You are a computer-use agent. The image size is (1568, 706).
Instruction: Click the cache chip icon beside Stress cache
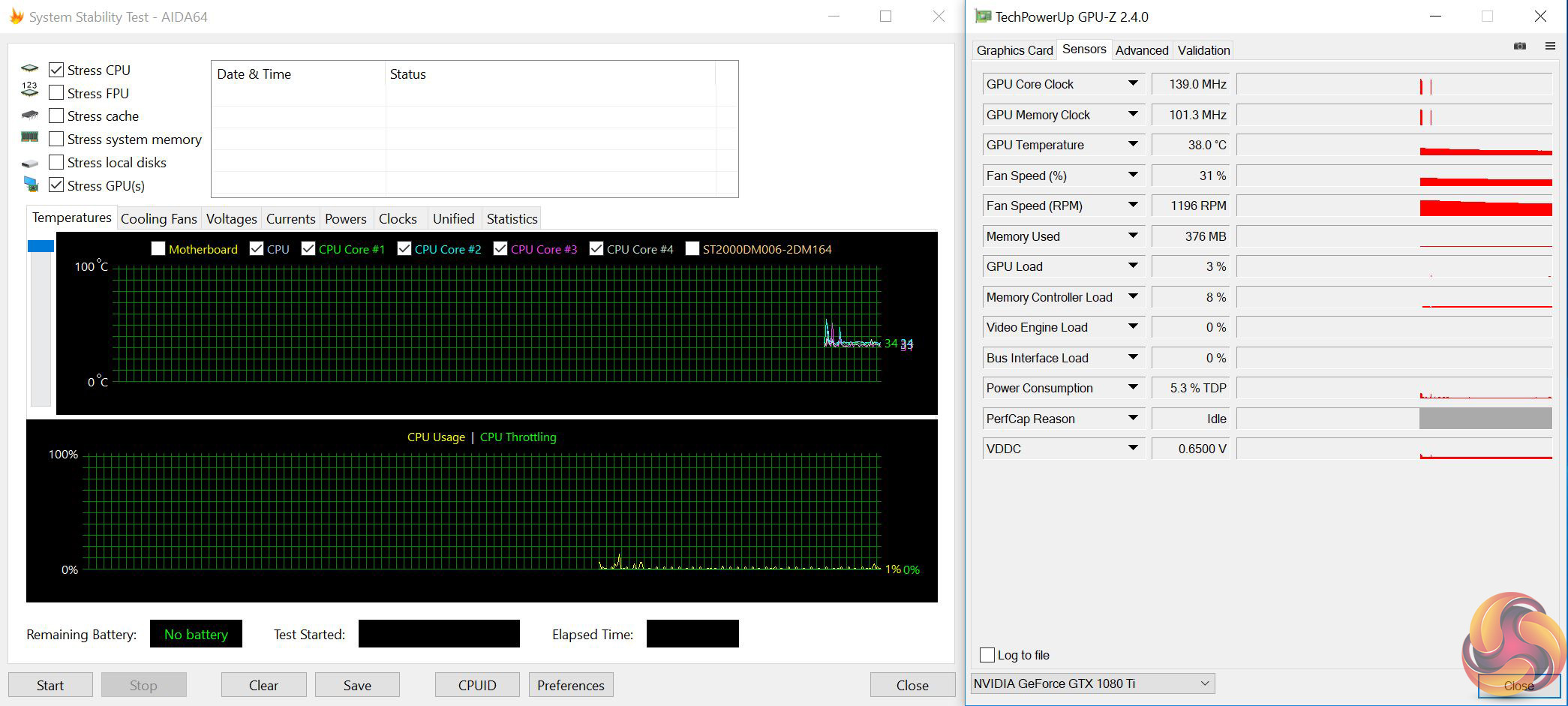coord(29,116)
